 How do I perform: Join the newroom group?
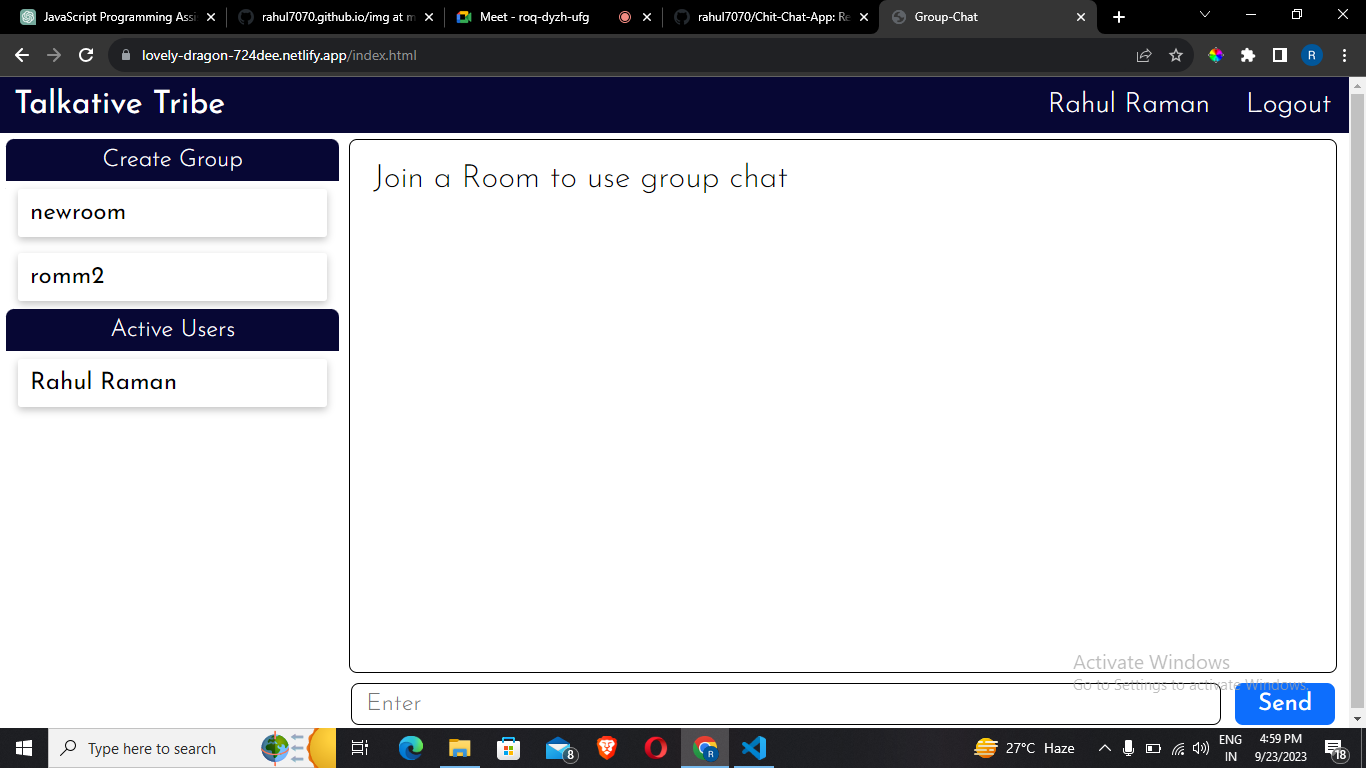click(172, 213)
